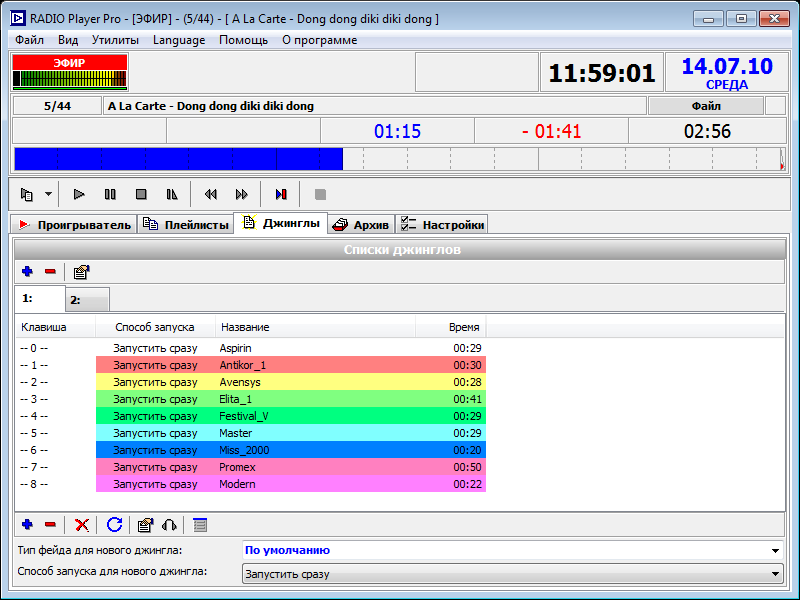The image size is (800, 600).
Task: Select the Promex jingle
Action: (251, 467)
